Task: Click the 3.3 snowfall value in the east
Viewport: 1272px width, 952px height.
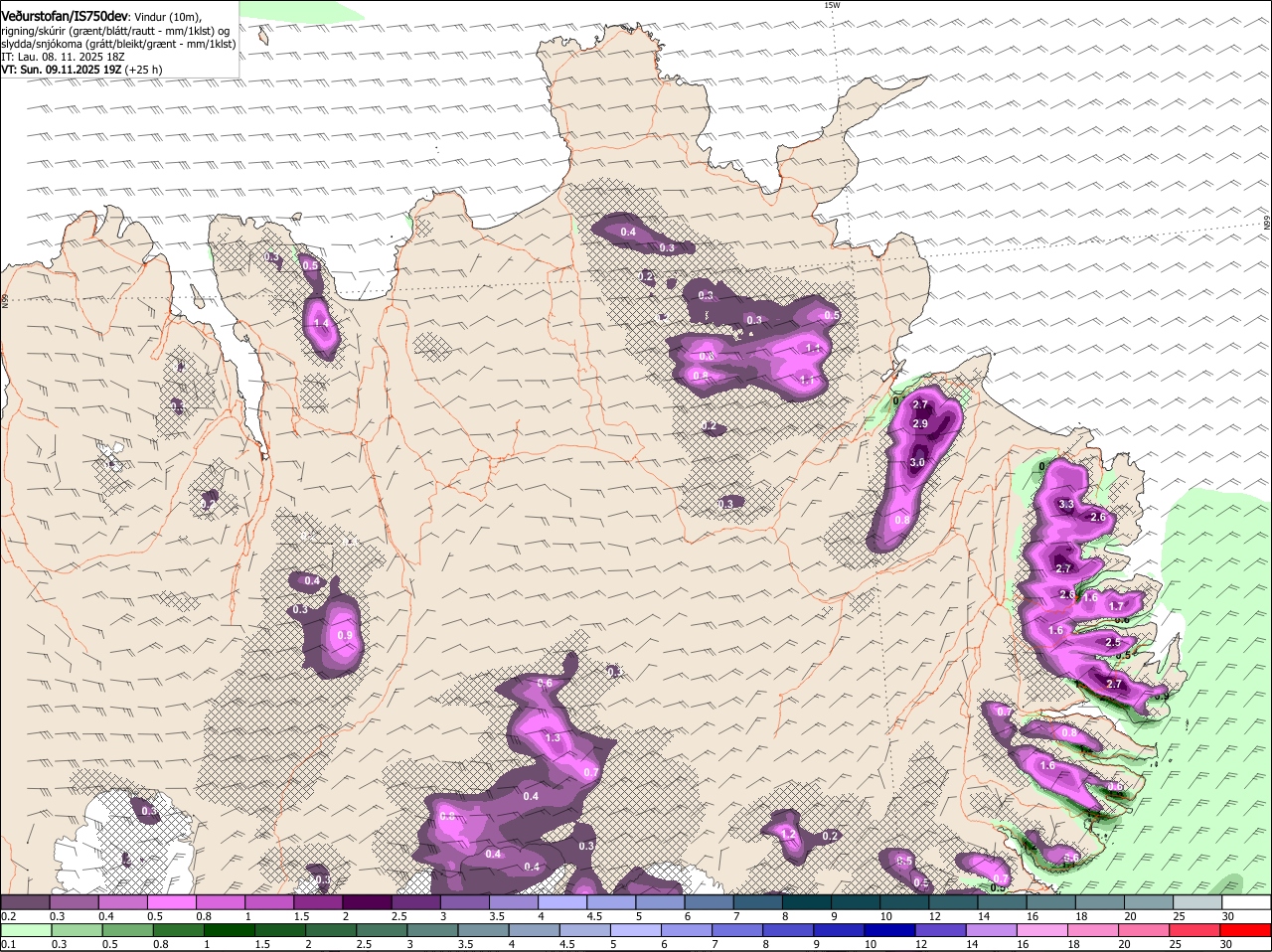Action: tap(1066, 505)
